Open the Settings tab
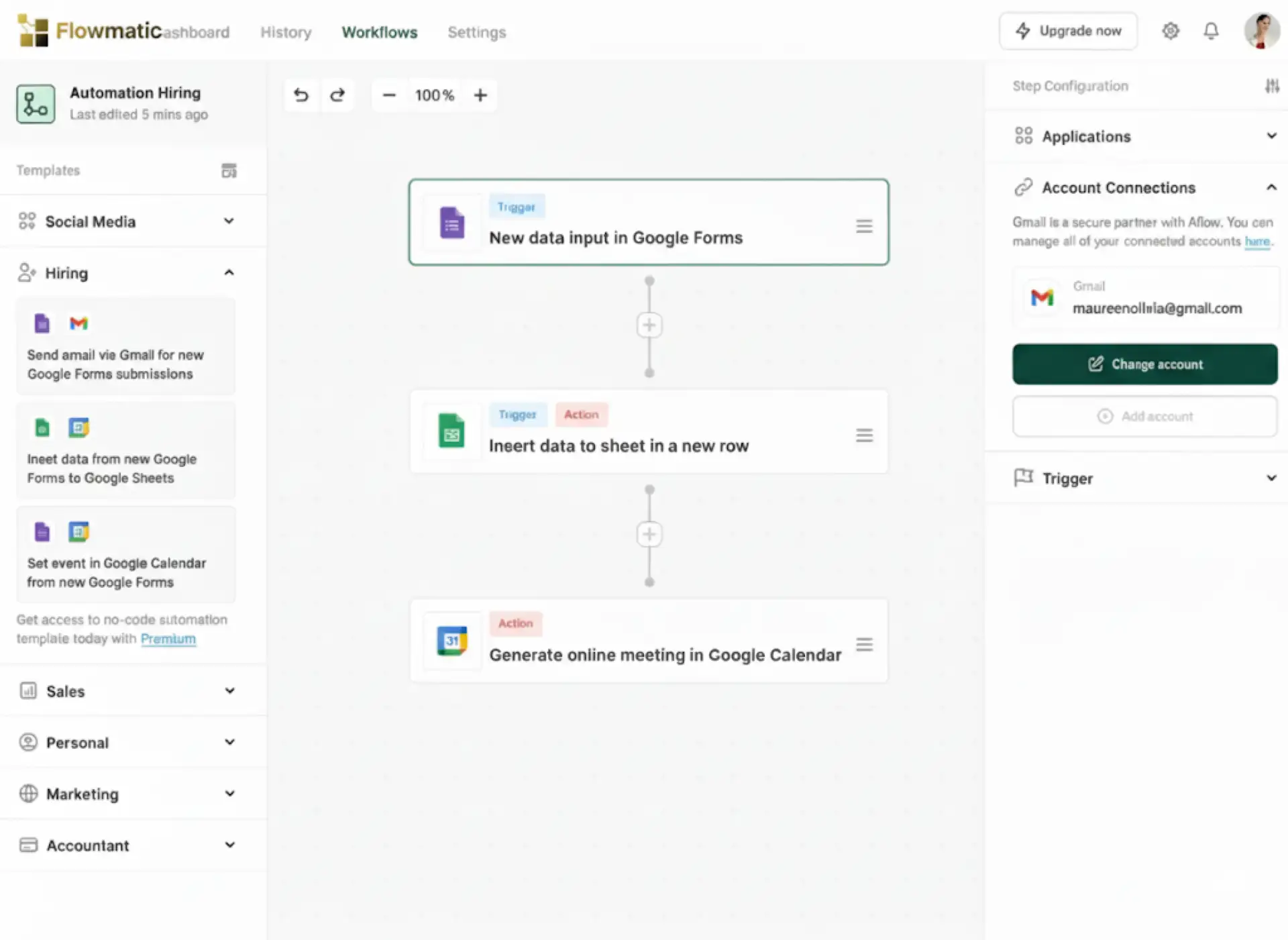Screen dimensions: 1288x940 pyautogui.click(x=476, y=32)
